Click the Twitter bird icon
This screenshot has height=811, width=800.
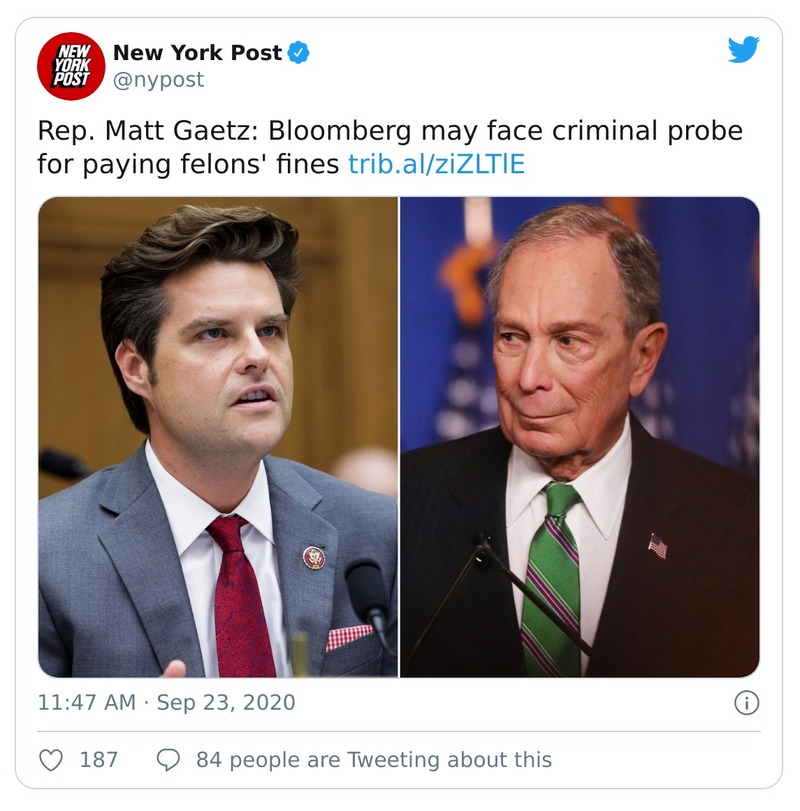pyautogui.click(x=744, y=49)
